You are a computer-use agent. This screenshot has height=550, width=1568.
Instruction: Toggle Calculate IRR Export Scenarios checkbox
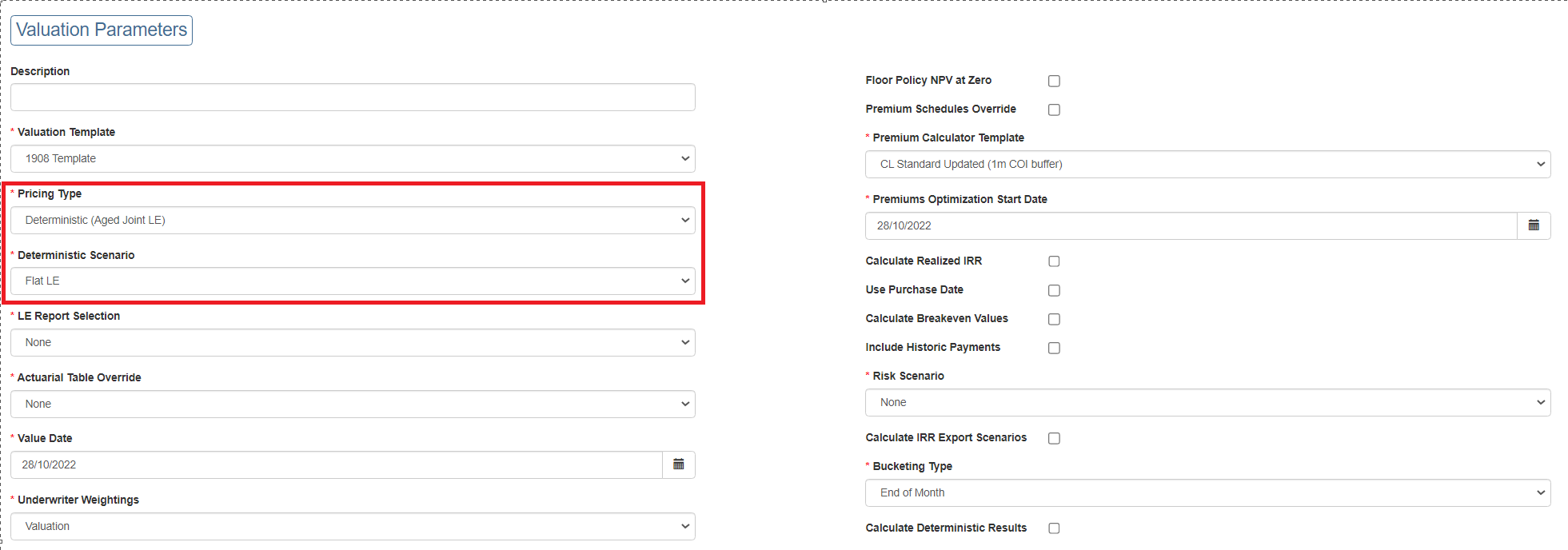pyautogui.click(x=1054, y=438)
